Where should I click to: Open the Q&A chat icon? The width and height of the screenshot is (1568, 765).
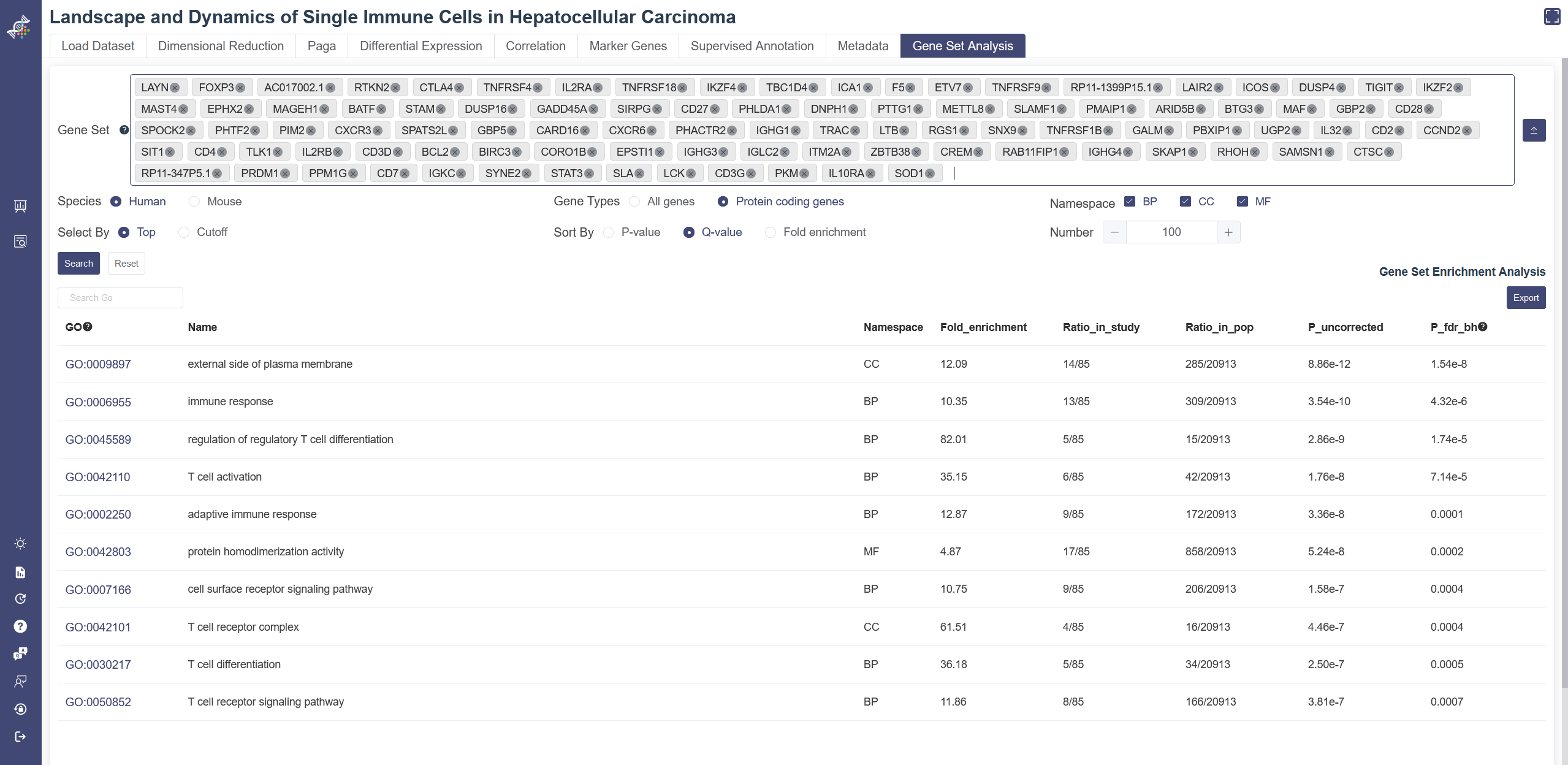tap(20, 653)
